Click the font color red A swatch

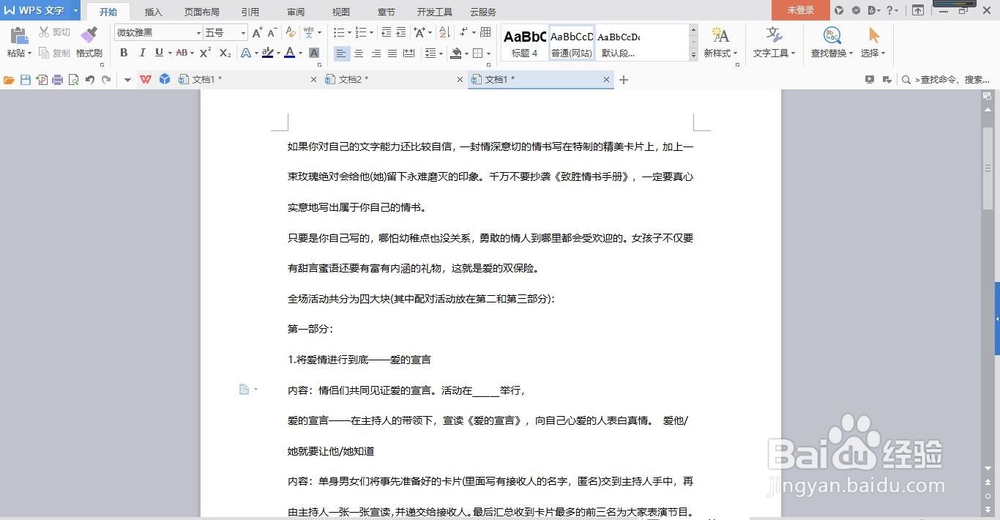tap(290, 53)
